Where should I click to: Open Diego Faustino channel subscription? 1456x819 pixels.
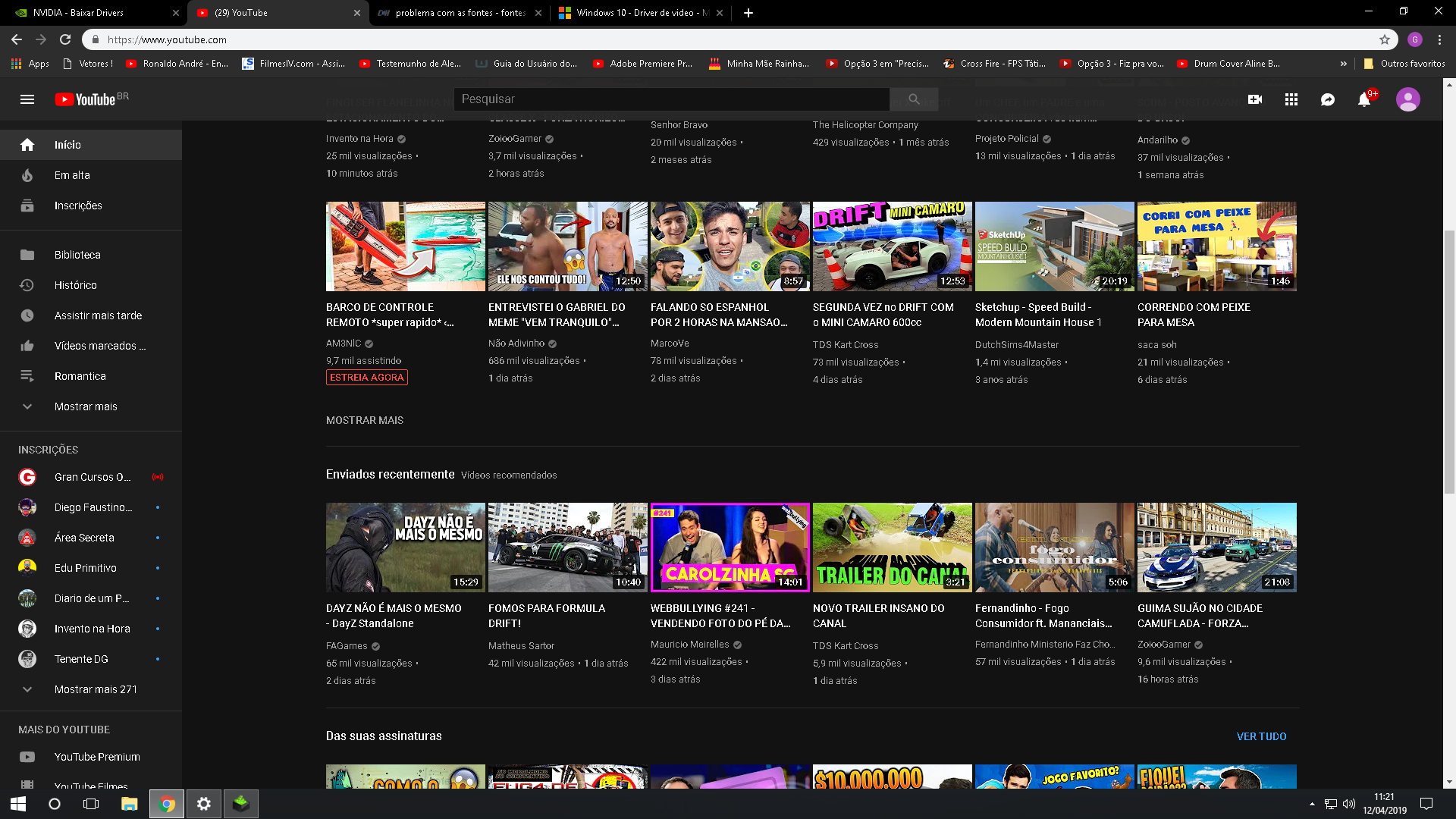[x=91, y=507]
